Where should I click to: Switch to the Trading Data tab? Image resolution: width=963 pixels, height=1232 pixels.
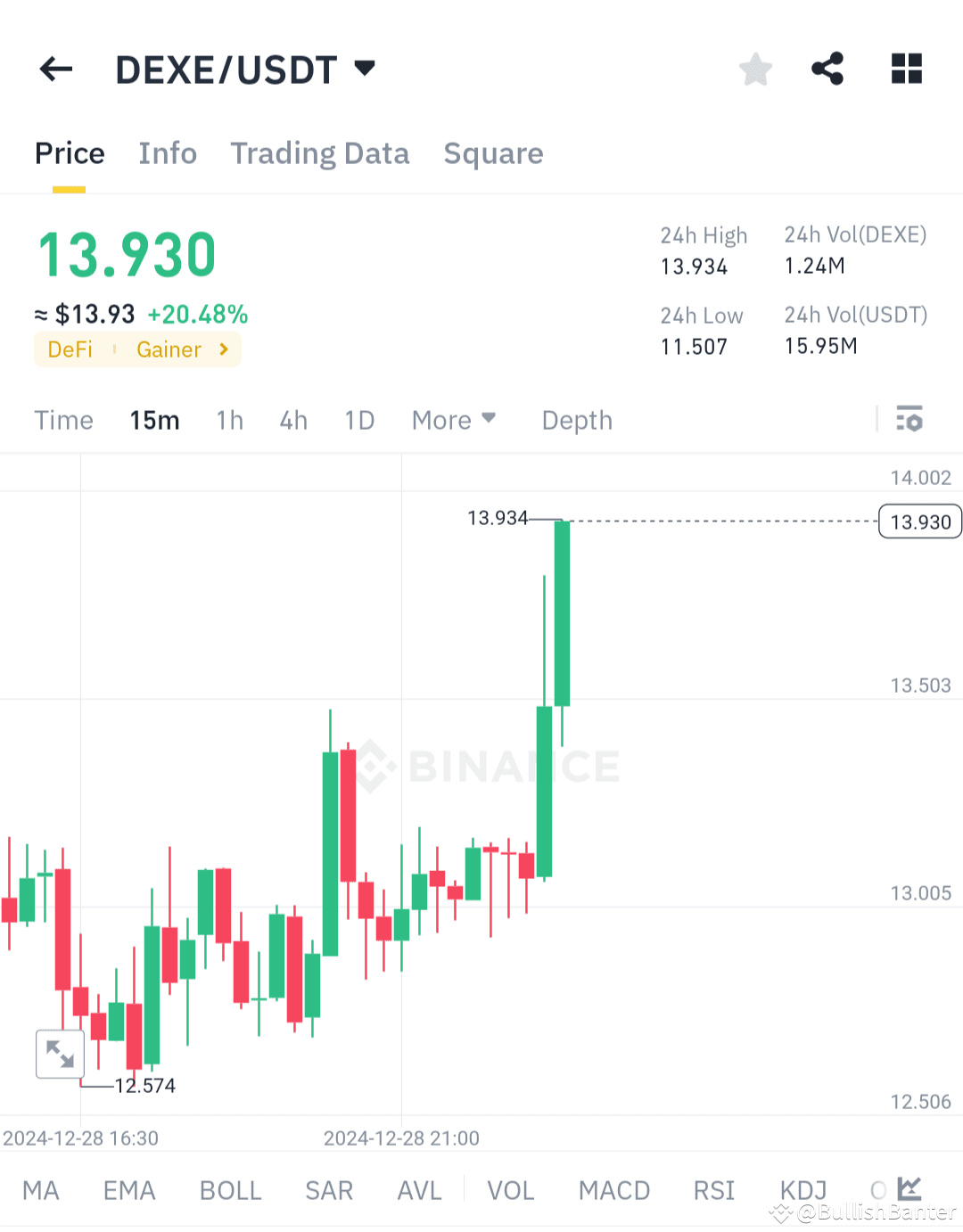320,153
